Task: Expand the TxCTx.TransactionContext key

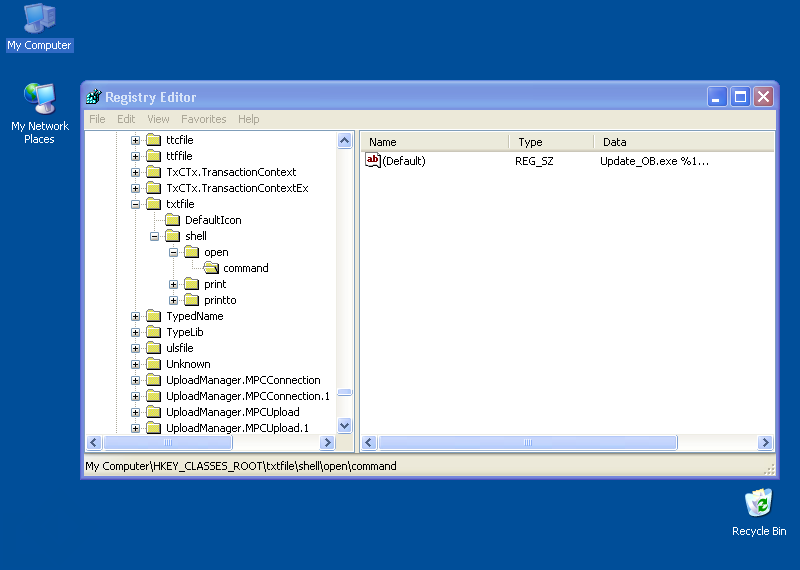Action: (x=135, y=172)
